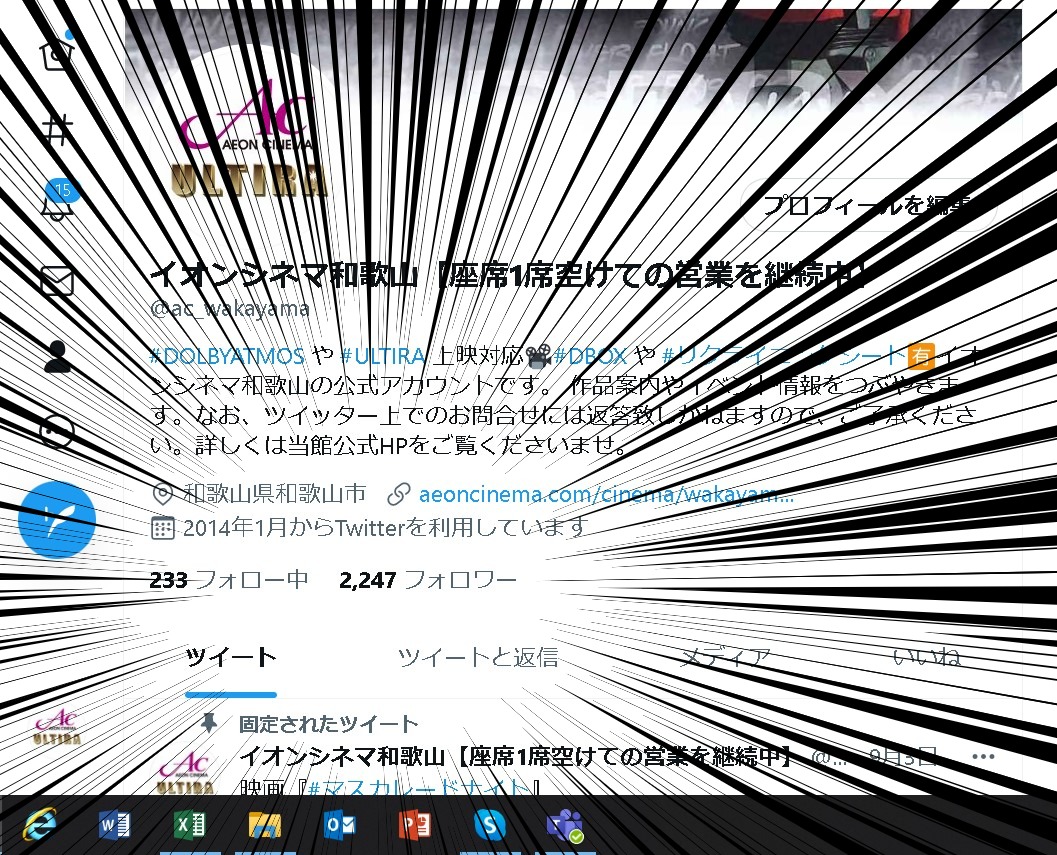This screenshot has width=1057, height=855.
Task: Open Direct Messages envelope icon
Action: point(57,281)
